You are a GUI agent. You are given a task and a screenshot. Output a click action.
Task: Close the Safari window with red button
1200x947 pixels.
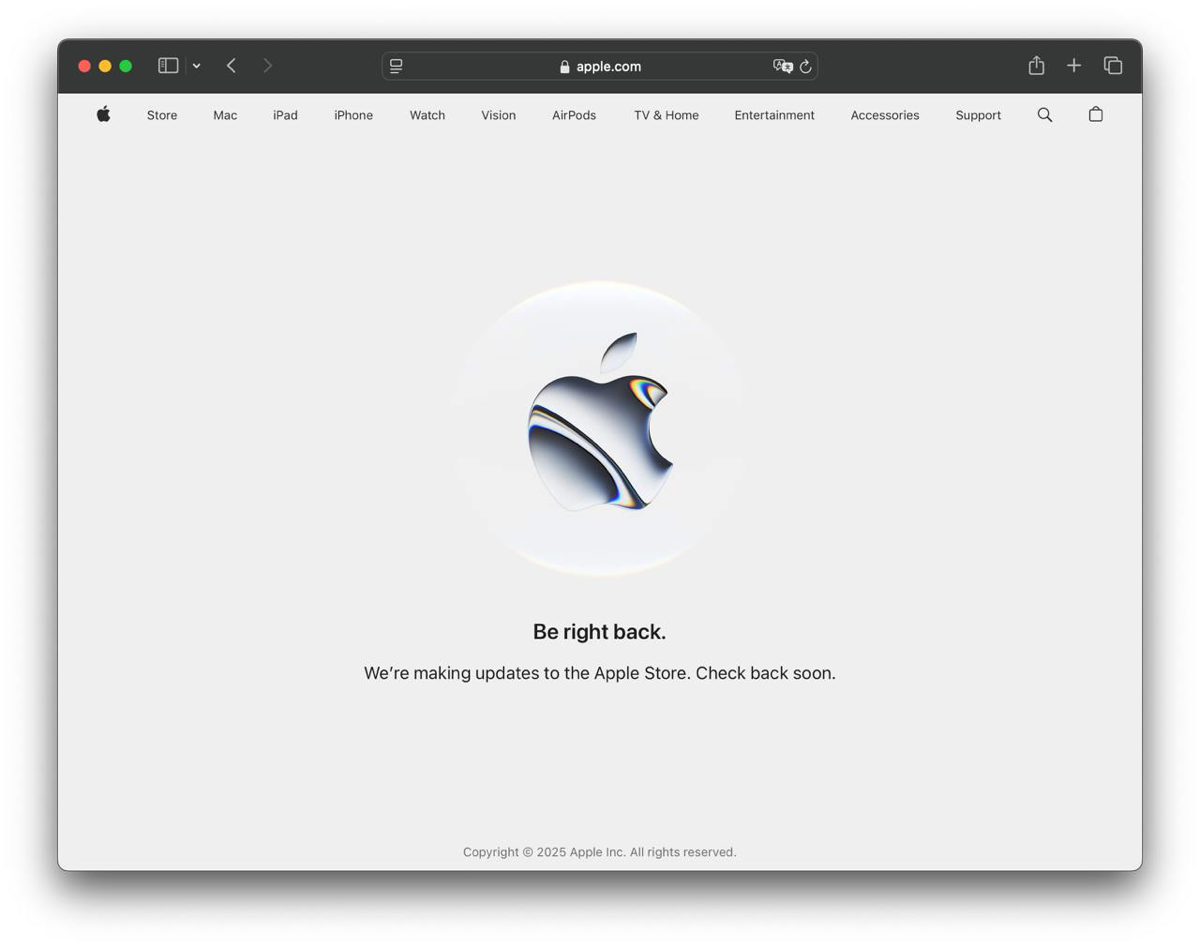point(84,66)
